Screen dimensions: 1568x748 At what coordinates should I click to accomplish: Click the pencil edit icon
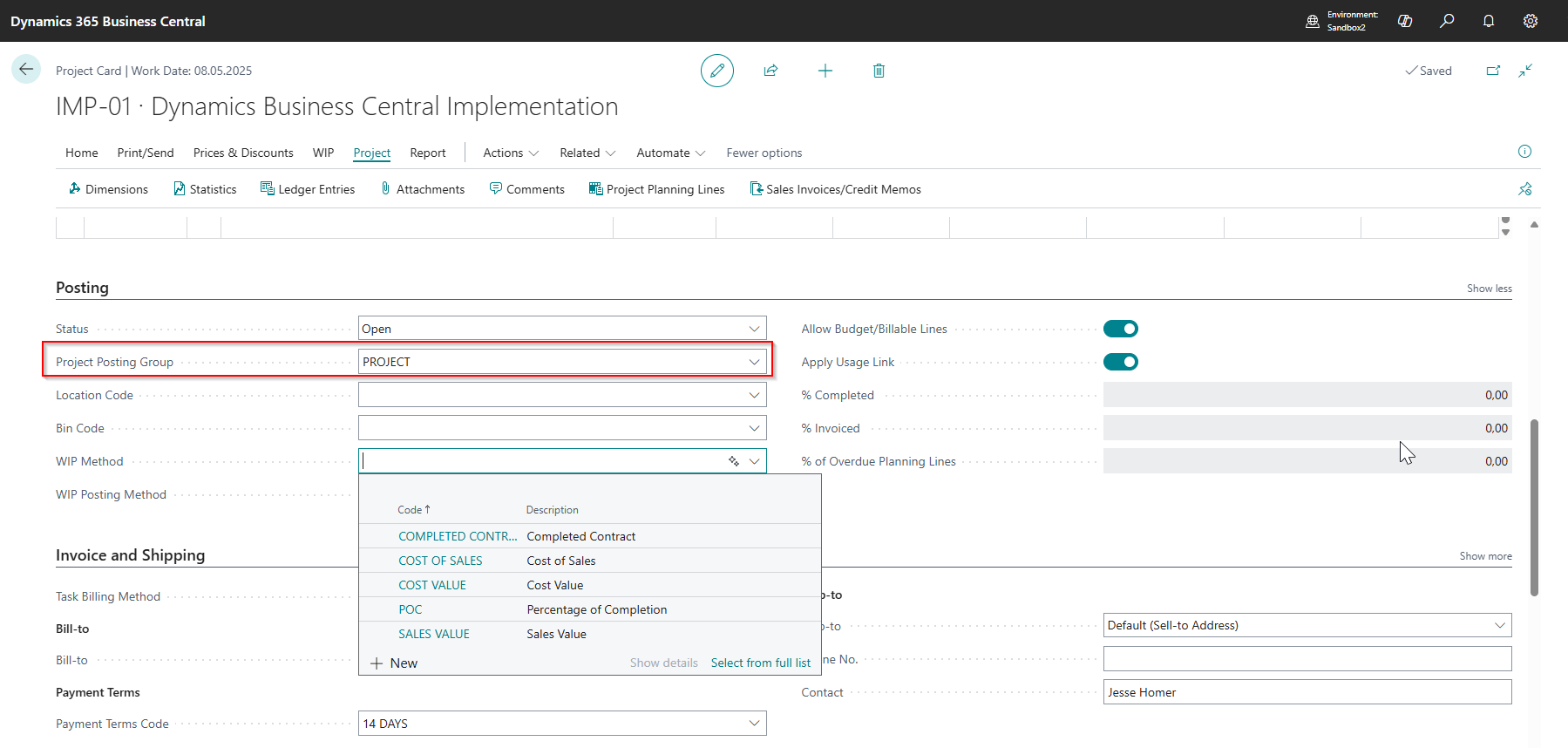717,71
